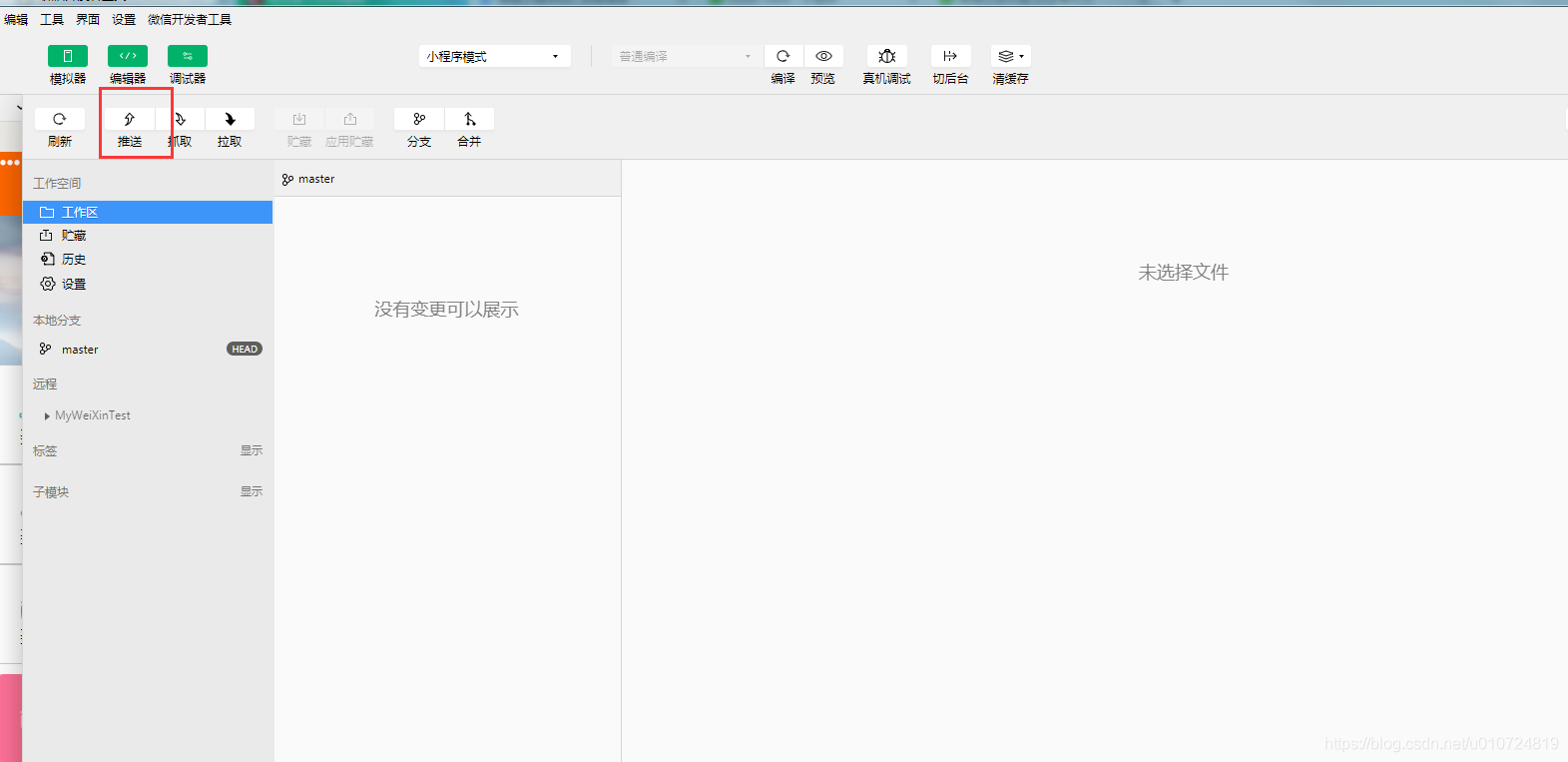
Task: Click the HEAD badge on master branch
Action: click(245, 350)
